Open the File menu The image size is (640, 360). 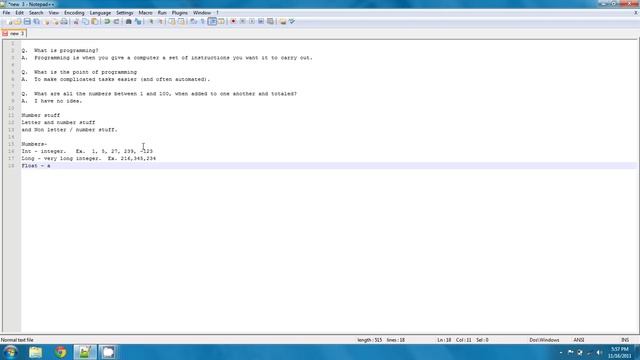tap(6, 13)
